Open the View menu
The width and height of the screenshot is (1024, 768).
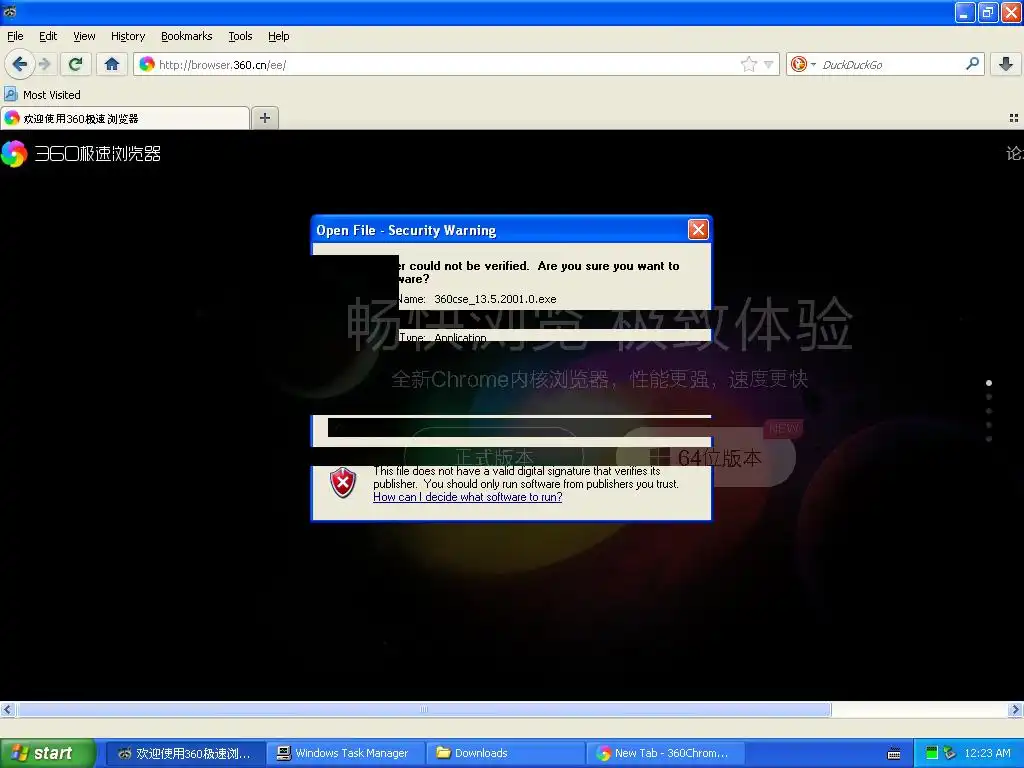[x=84, y=36]
